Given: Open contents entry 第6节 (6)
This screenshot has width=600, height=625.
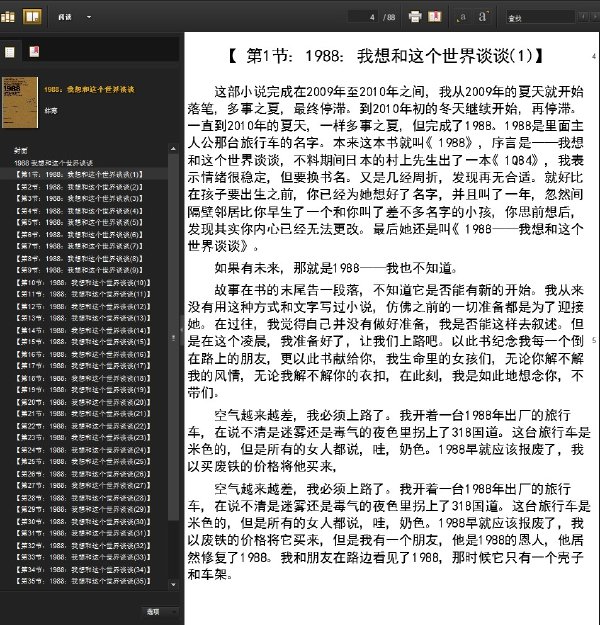Looking at the screenshot, I should [x=79, y=235].
